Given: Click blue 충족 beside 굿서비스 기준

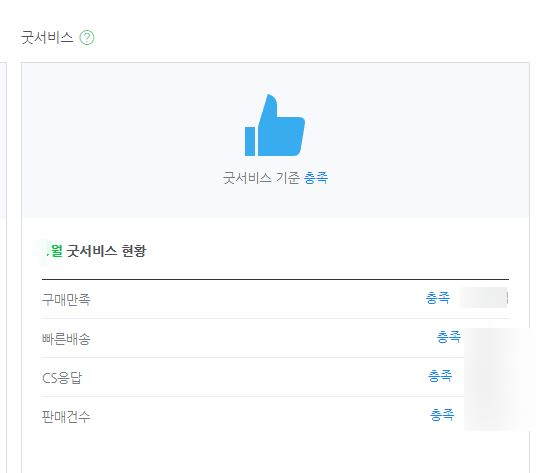Looking at the screenshot, I should click(316, 178).
